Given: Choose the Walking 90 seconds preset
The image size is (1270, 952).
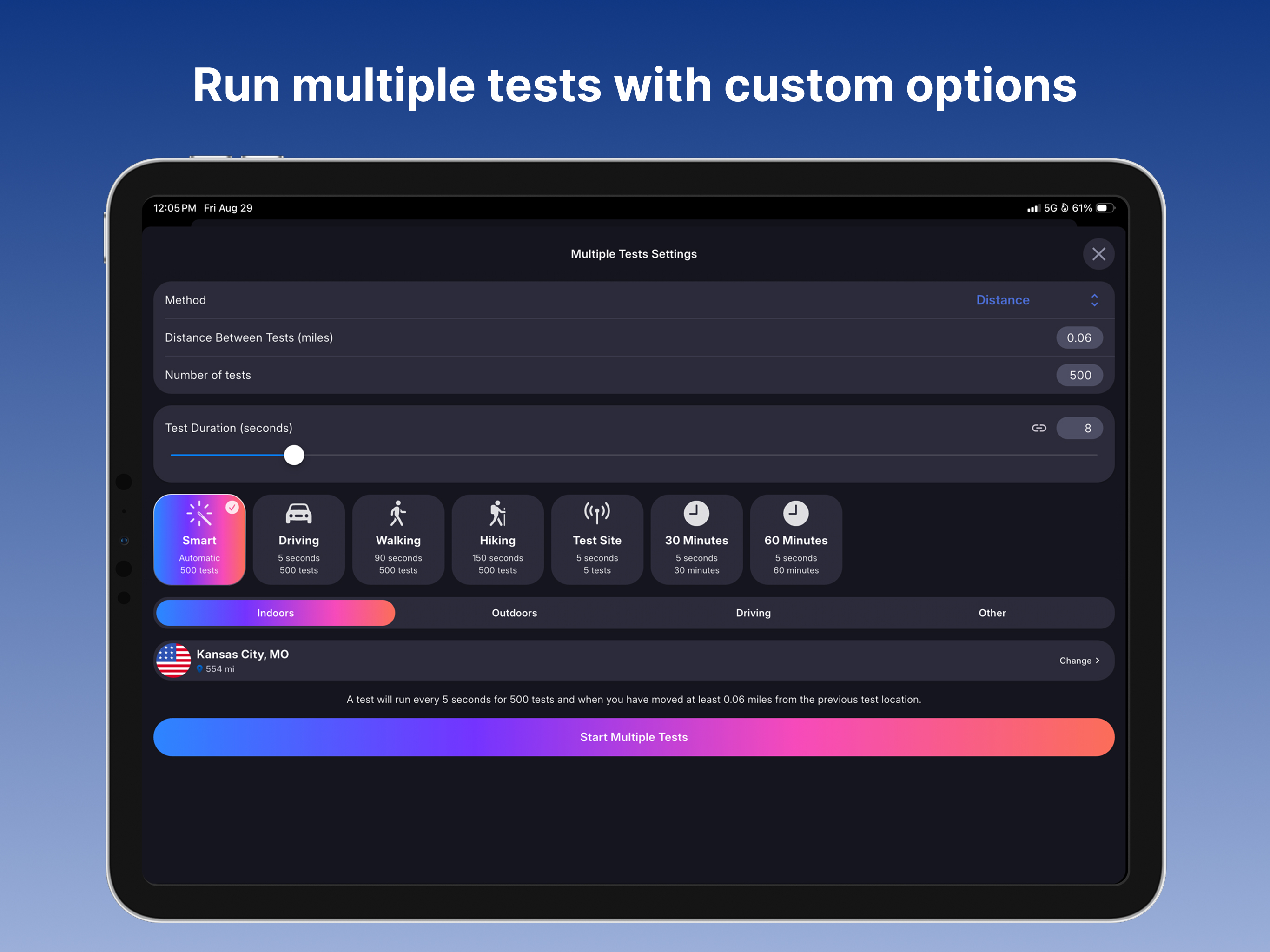Looking at the screenshot, I should click(x=398, y=539).
